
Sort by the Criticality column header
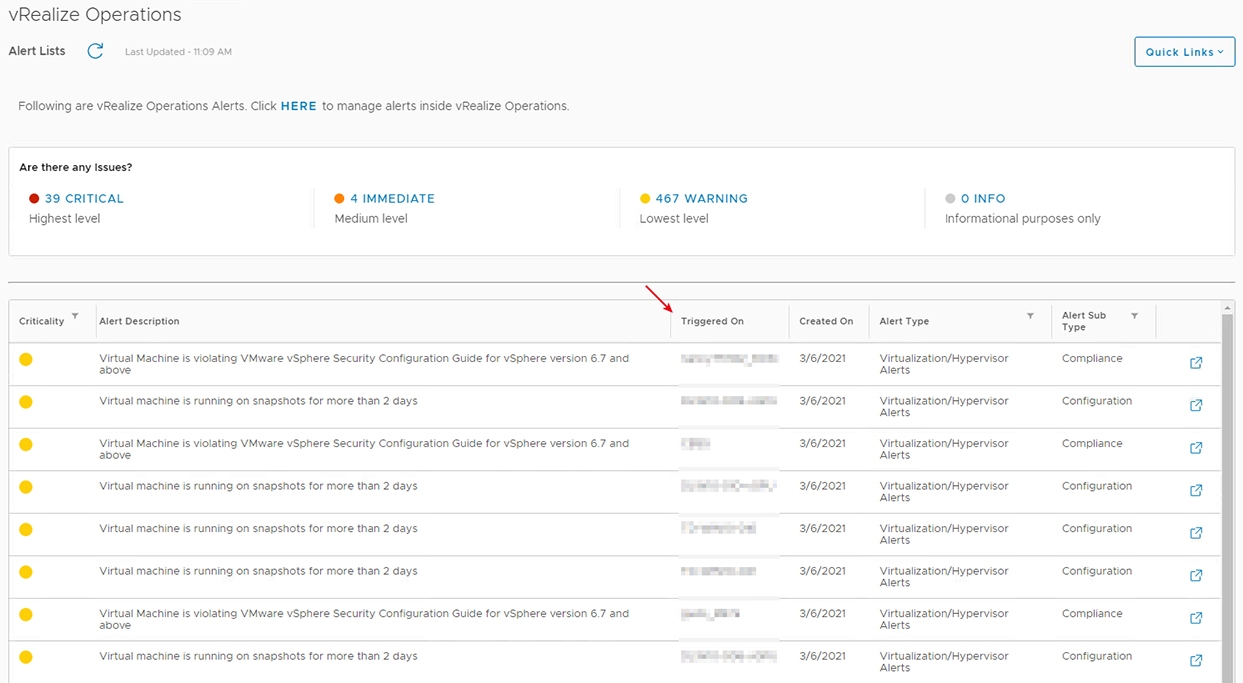[x=41, y=322]
